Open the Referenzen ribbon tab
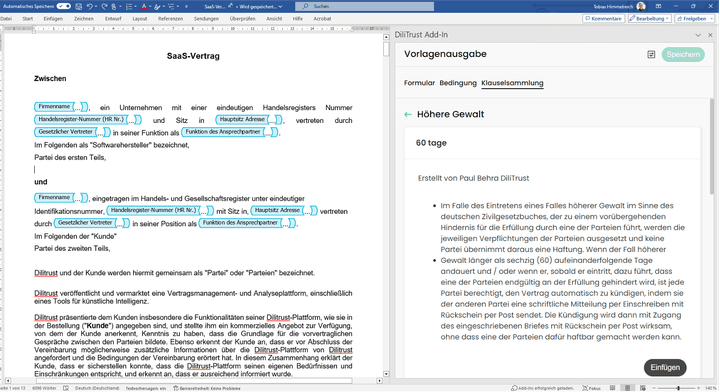The width and height of the screenshot is (720, 392). point(170,19)
